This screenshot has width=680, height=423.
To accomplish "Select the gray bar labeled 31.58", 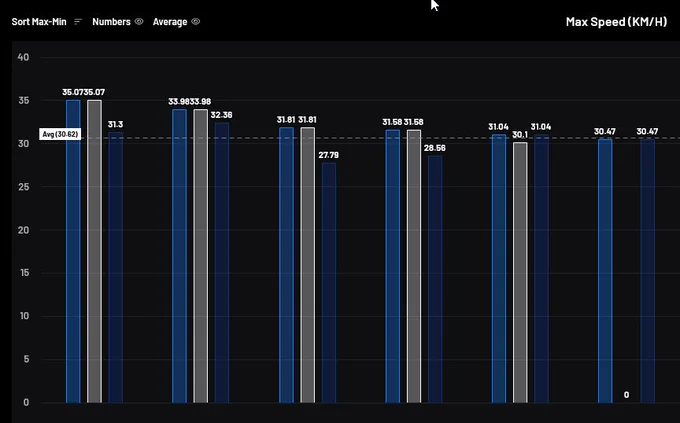I will click(x=414, y=266).
